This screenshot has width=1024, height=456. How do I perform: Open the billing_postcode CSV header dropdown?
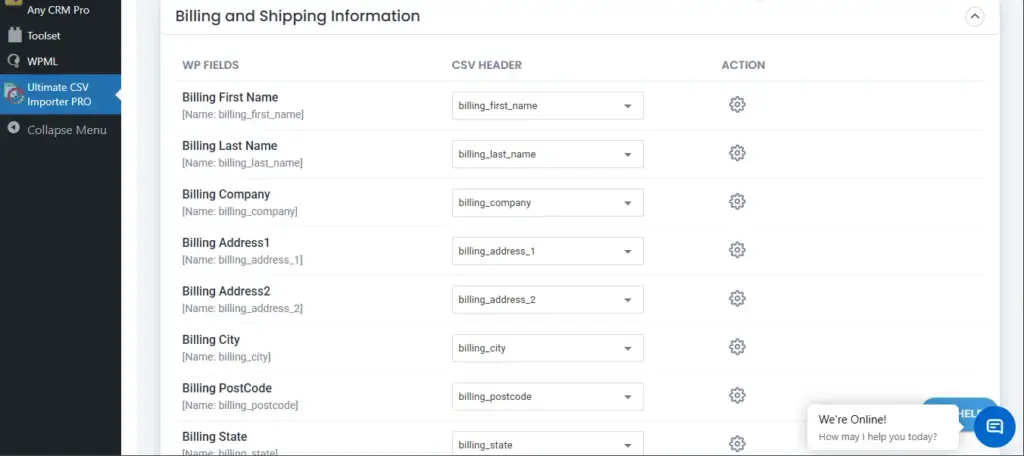tap(547, 397)
